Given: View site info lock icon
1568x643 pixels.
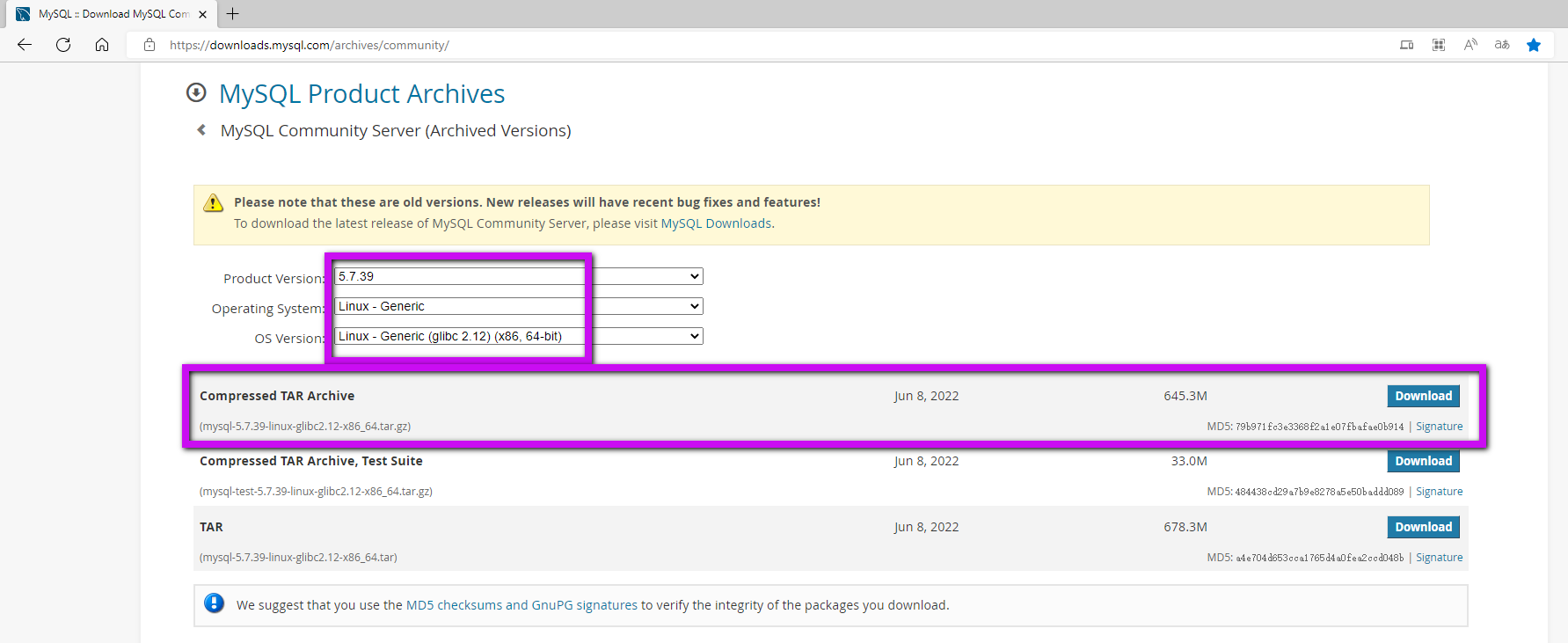Looking at the screenshot, I should 150,45.
